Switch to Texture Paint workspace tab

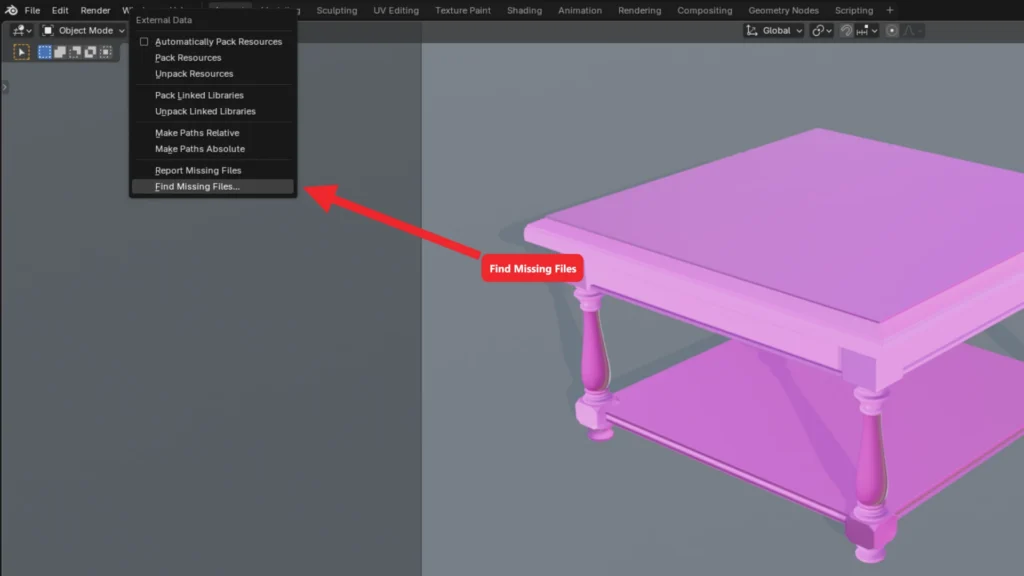click(x=463, y=10)
